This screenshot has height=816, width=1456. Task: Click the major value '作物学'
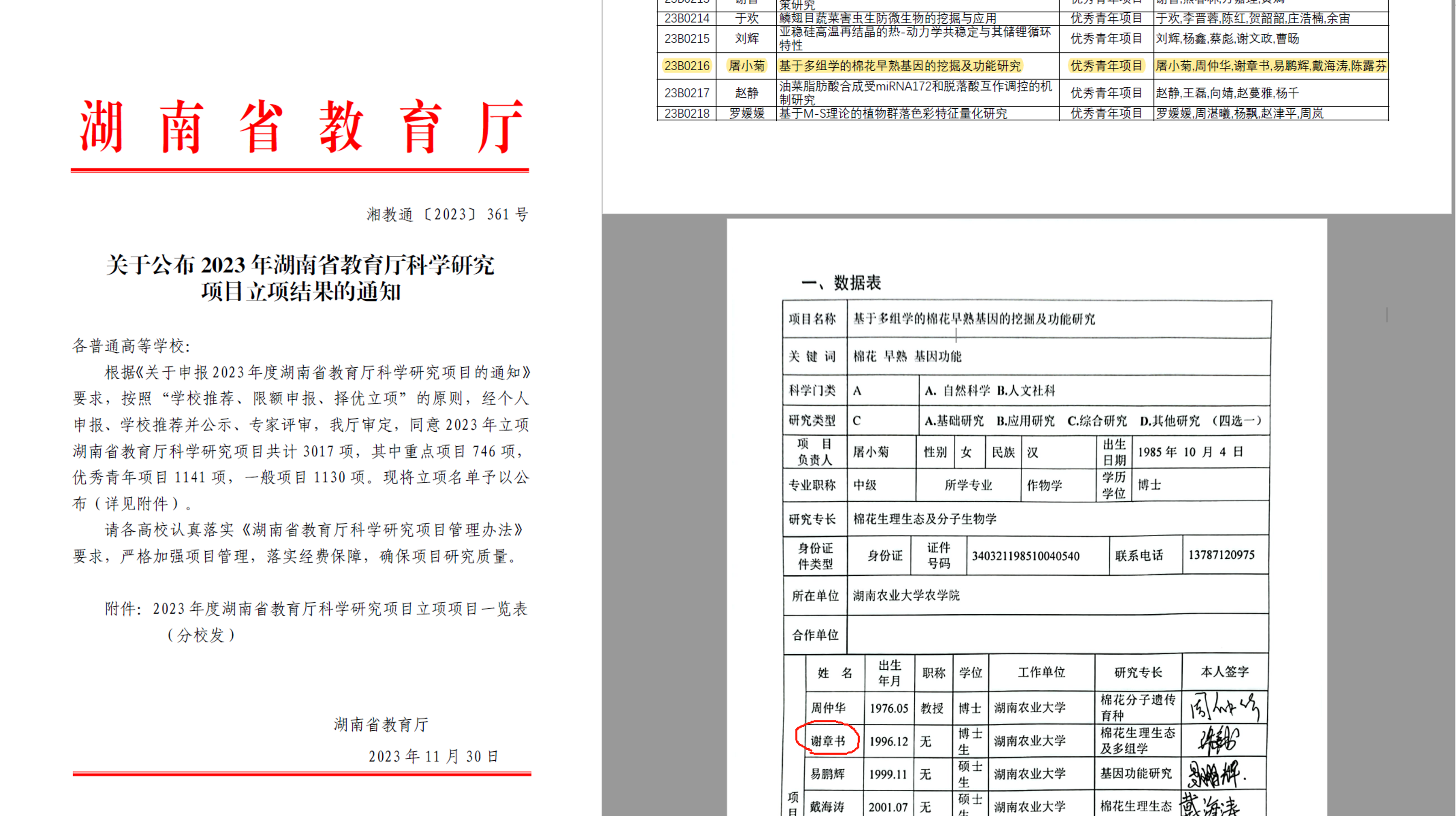click(x=1044, y=485)
